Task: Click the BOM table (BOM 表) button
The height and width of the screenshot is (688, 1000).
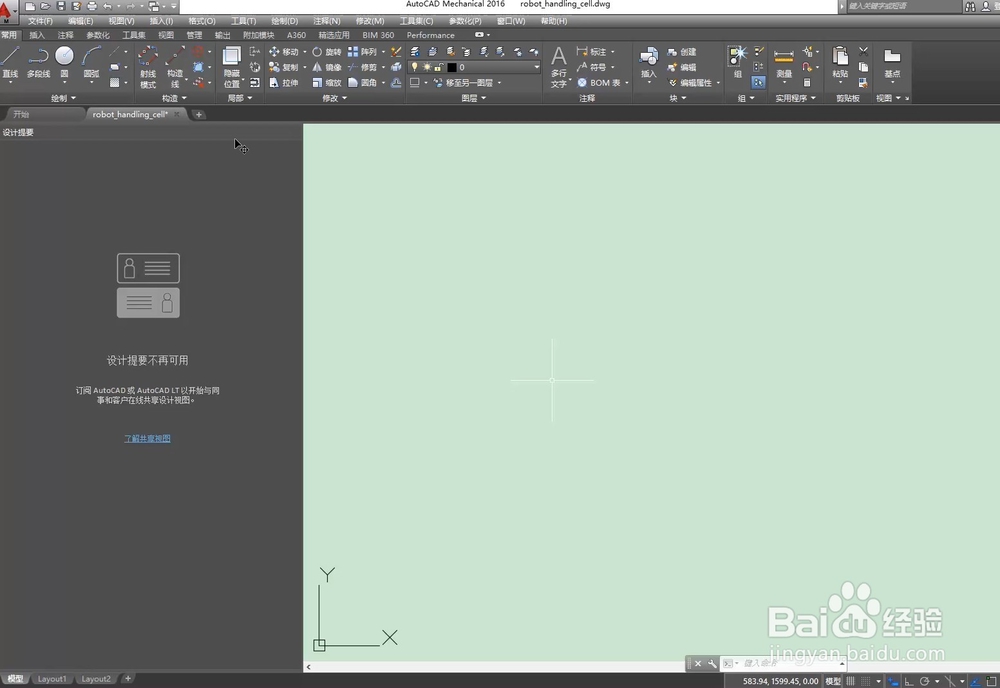Action: 599,83
